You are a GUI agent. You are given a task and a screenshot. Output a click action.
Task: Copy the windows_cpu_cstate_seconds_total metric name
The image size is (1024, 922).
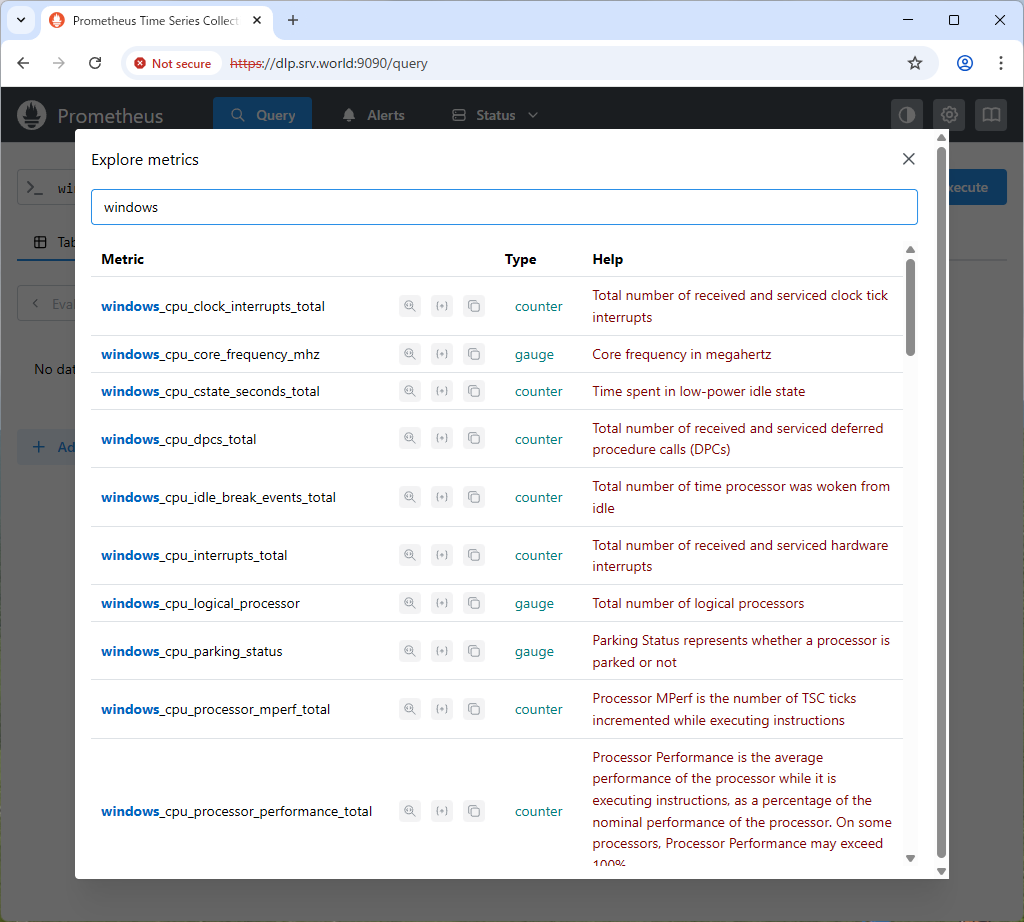click(x=474, y=391)
